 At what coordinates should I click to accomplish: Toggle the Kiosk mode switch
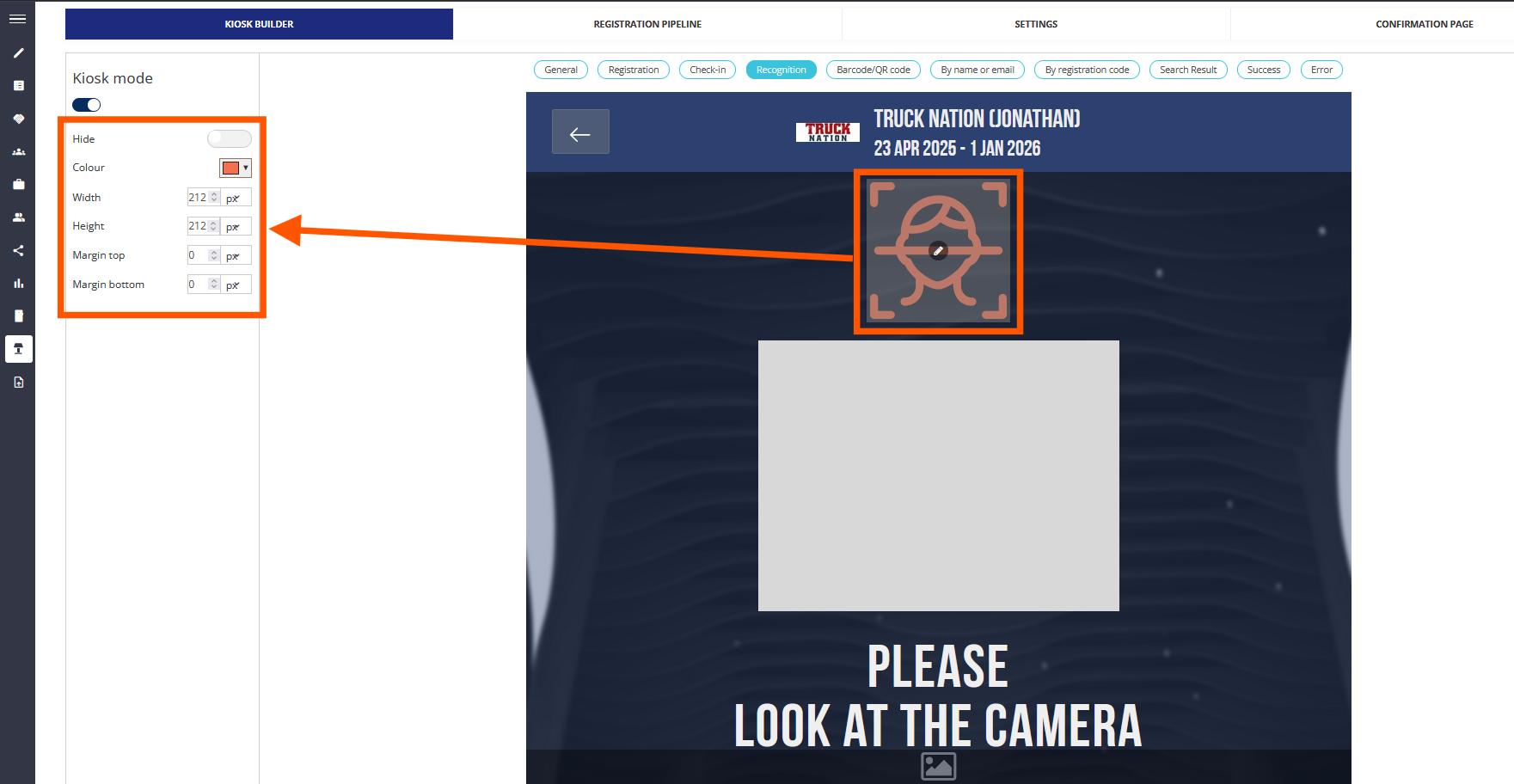[87, 105]
